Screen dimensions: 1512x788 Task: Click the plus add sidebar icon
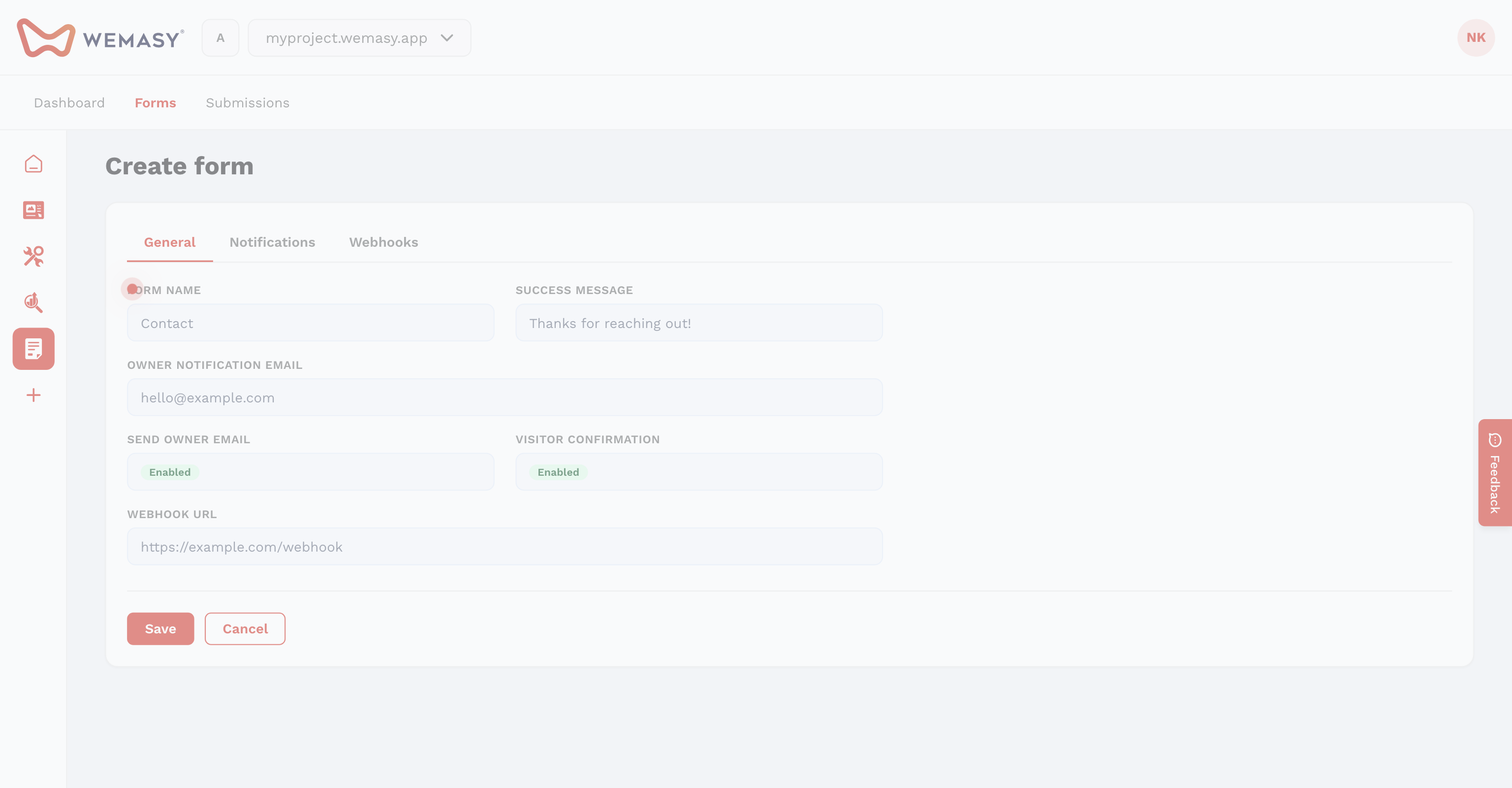click(33, 395)
